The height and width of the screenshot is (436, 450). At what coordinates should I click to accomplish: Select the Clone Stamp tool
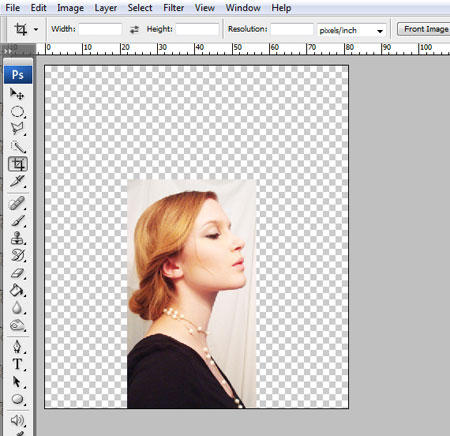[x=17, y=238]
